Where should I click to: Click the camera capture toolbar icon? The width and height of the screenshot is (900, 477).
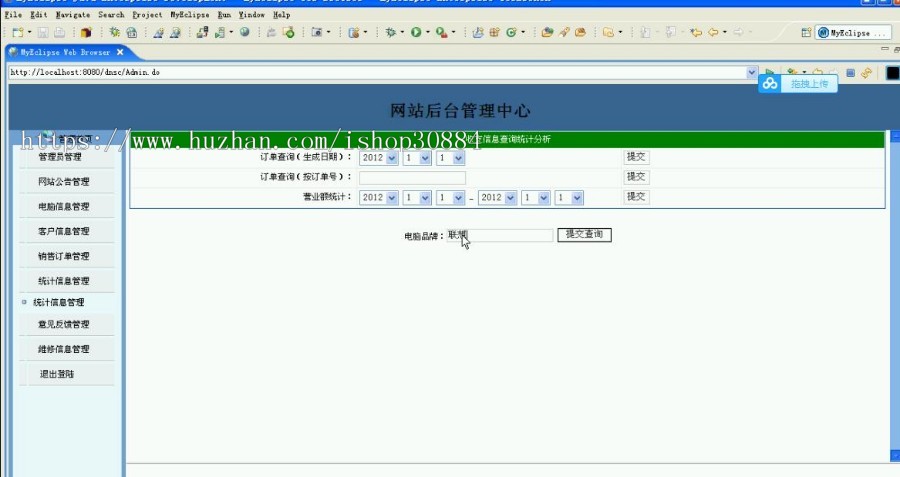tap(316, 32)
